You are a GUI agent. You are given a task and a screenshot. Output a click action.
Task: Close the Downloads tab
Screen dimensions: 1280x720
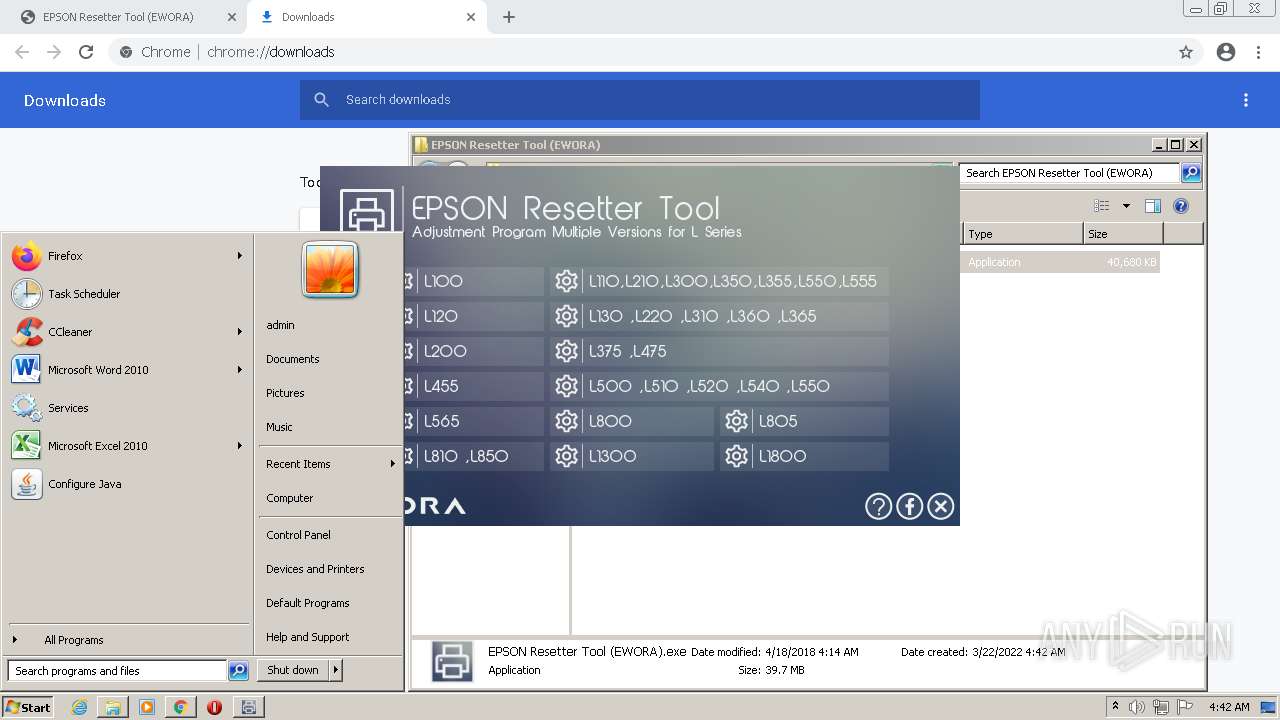tap(471, 17)
